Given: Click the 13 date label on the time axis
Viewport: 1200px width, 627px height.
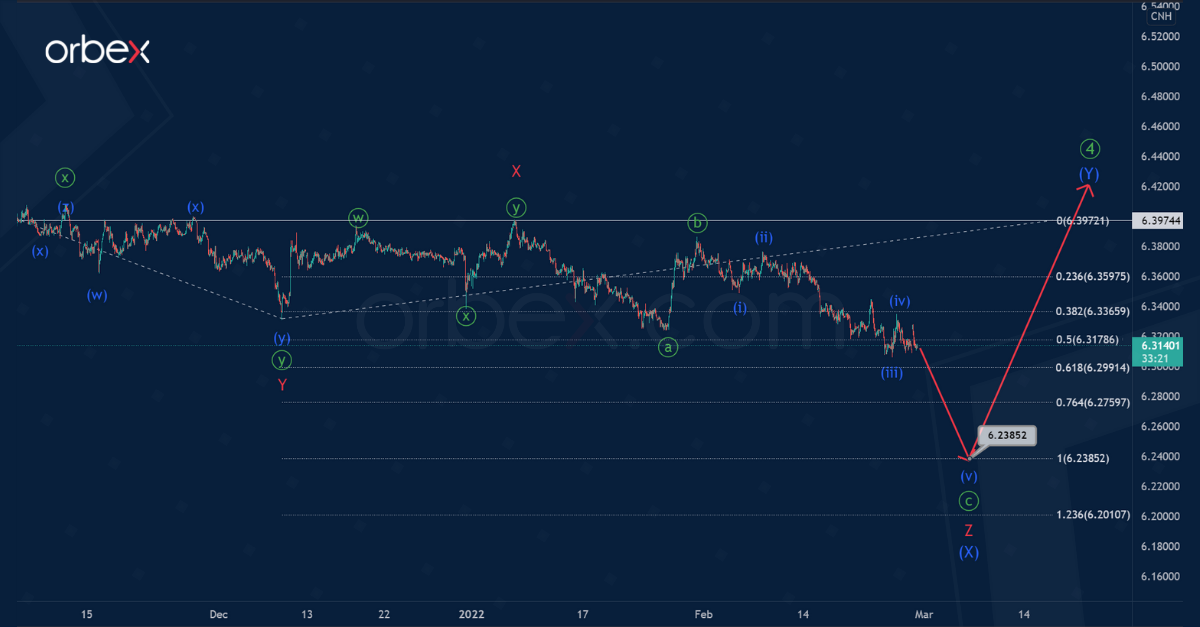Looking at the screenshot, I should click(308, 613).
